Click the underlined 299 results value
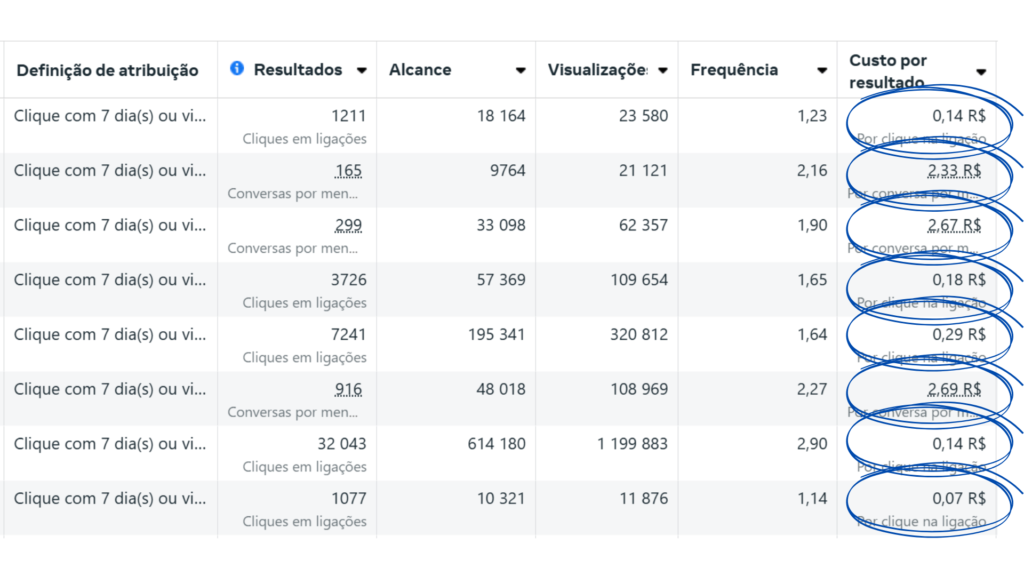The width and height of the screenshot is (1024, 576). [x=349, y=226]
